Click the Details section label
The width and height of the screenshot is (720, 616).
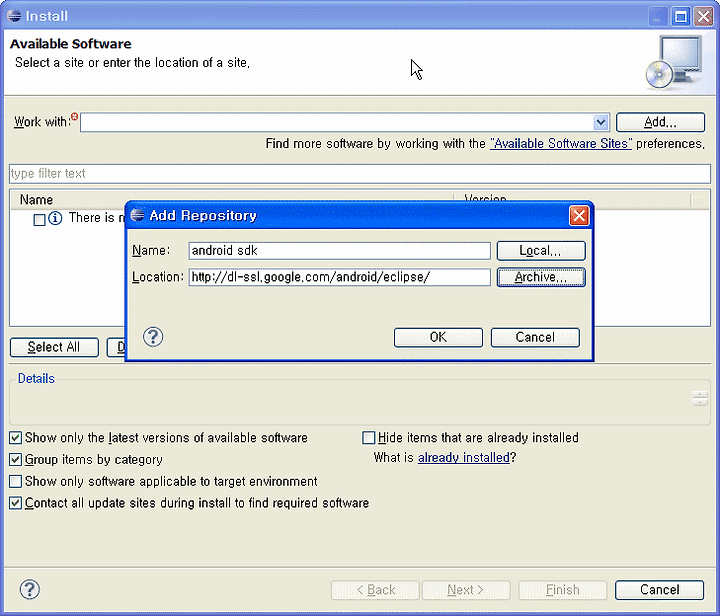pyautogui.click(x=36, y=379)
